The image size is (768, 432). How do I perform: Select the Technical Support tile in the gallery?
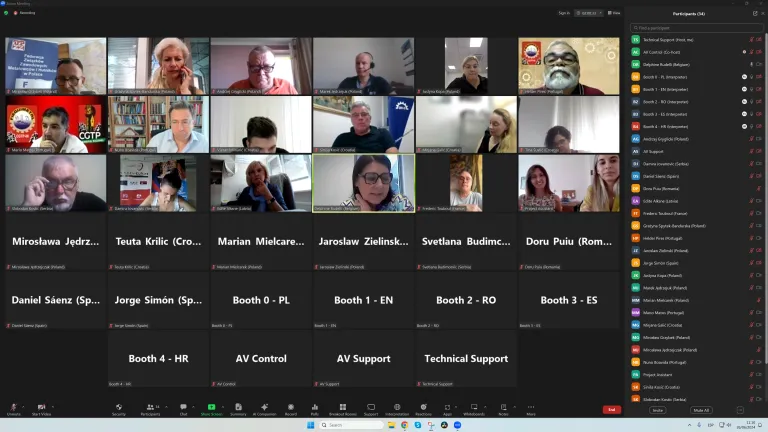tap(466, 359)
